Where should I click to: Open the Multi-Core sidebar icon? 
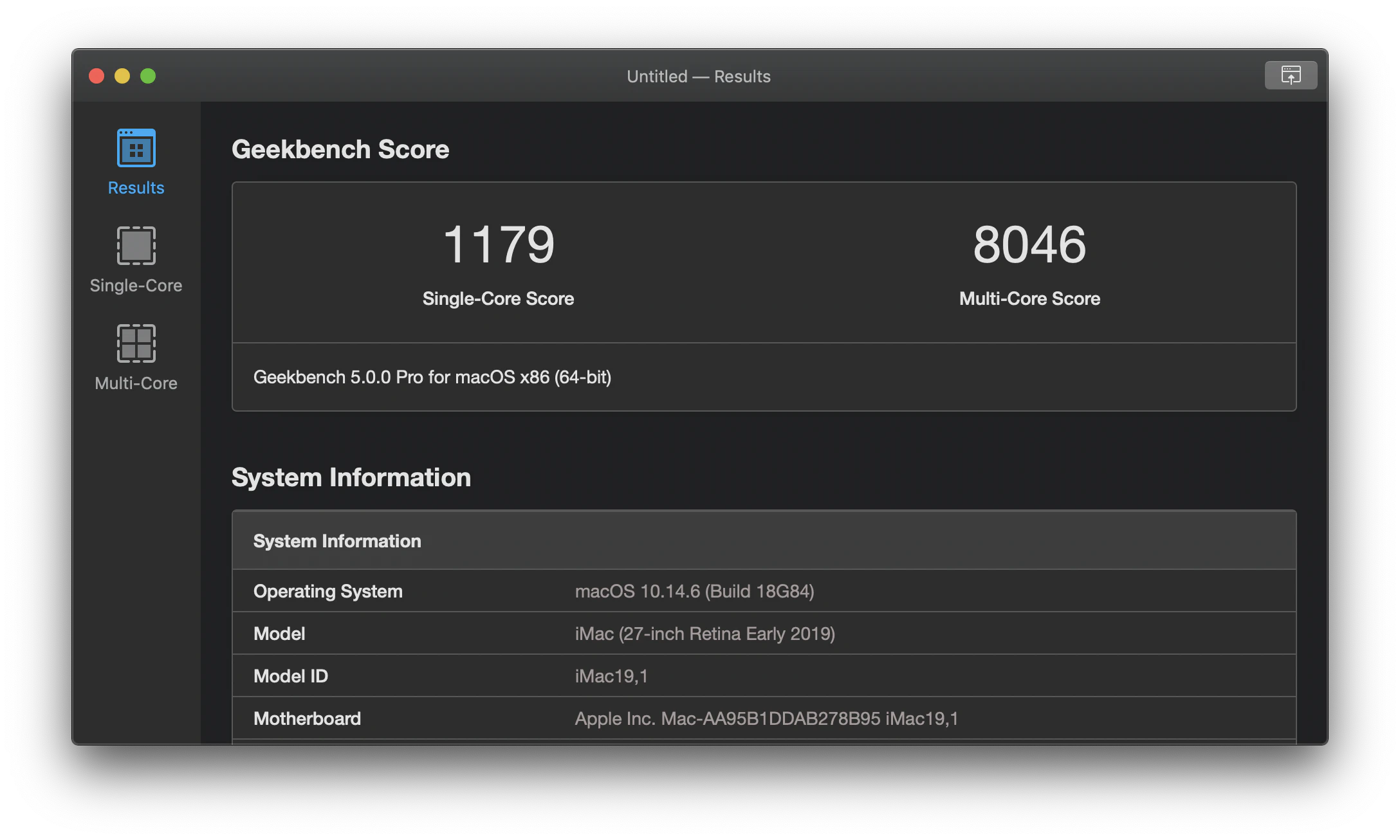coord(136,343)
